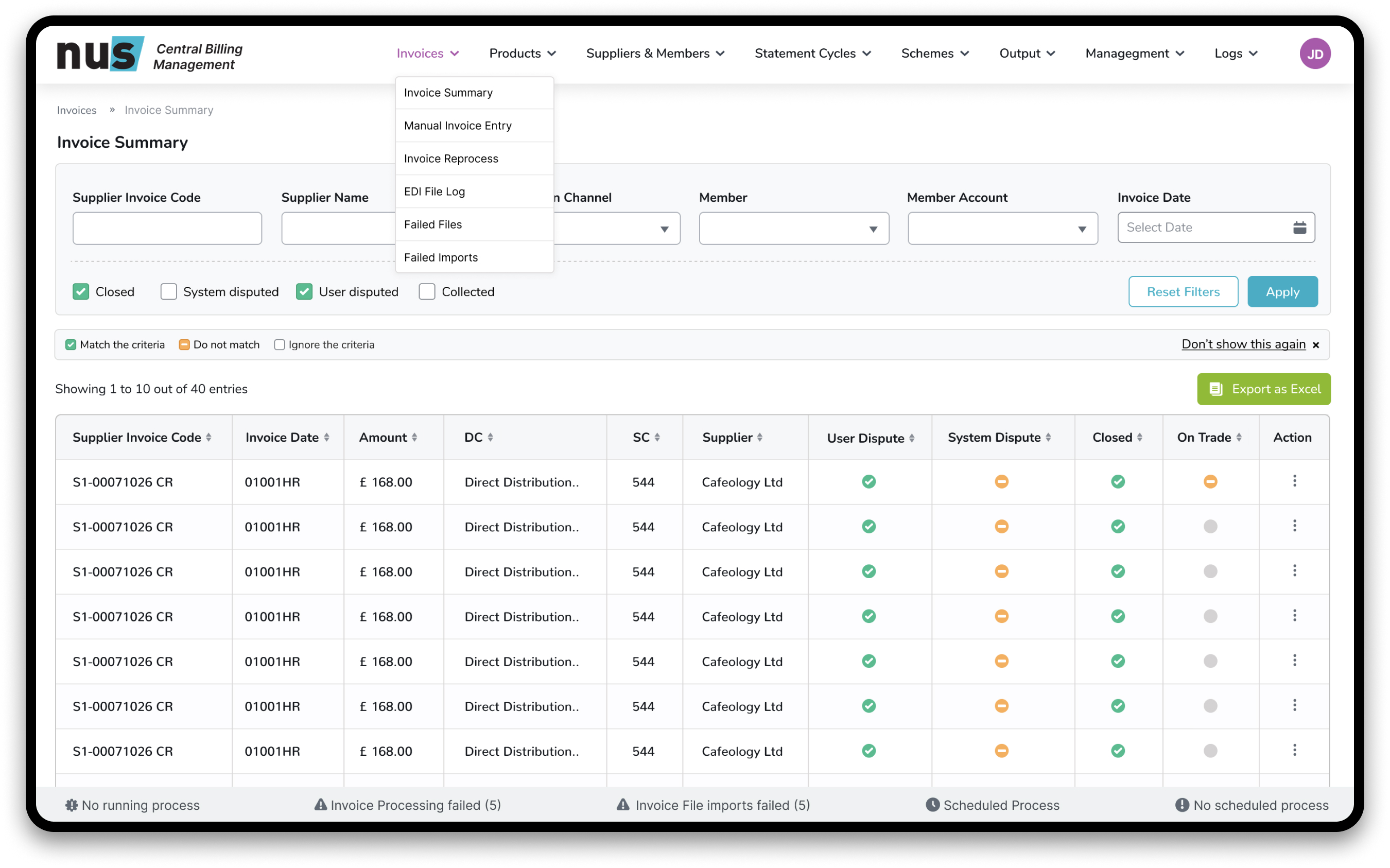Enable the System disputed checkbox
This screenshot has height=868, width=1390.
(169, 291)
